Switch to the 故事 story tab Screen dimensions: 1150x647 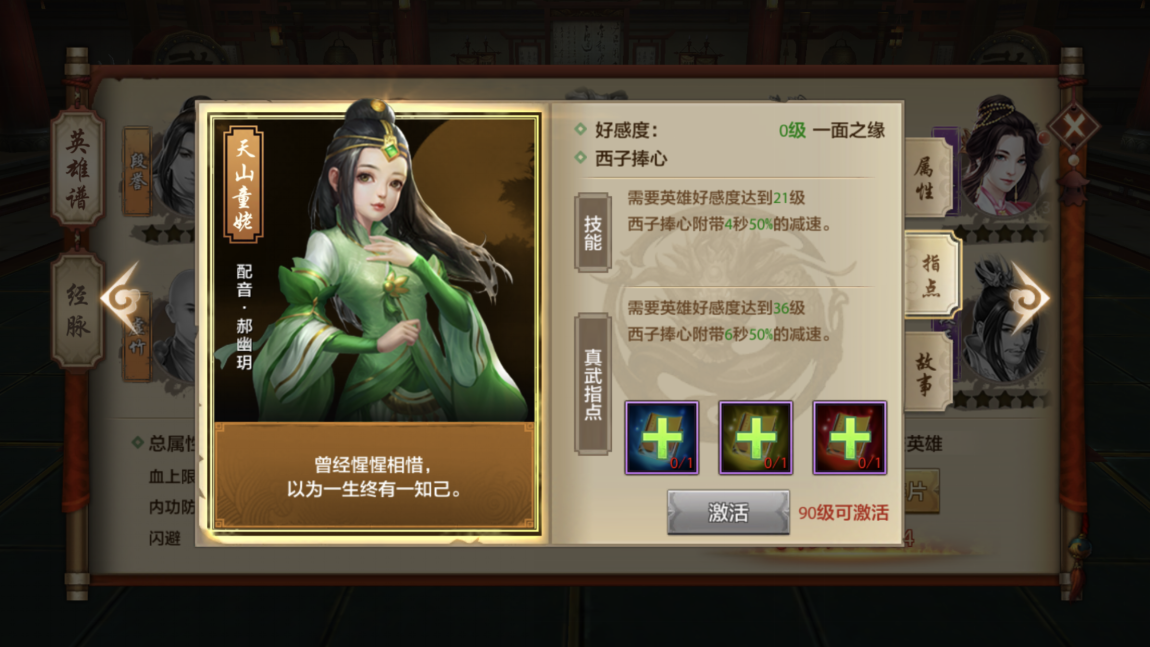(x=926, y=371)
